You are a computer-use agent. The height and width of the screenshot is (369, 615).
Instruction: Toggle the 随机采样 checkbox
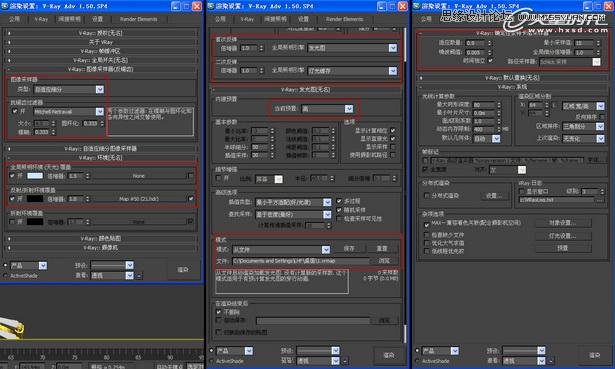339,210
